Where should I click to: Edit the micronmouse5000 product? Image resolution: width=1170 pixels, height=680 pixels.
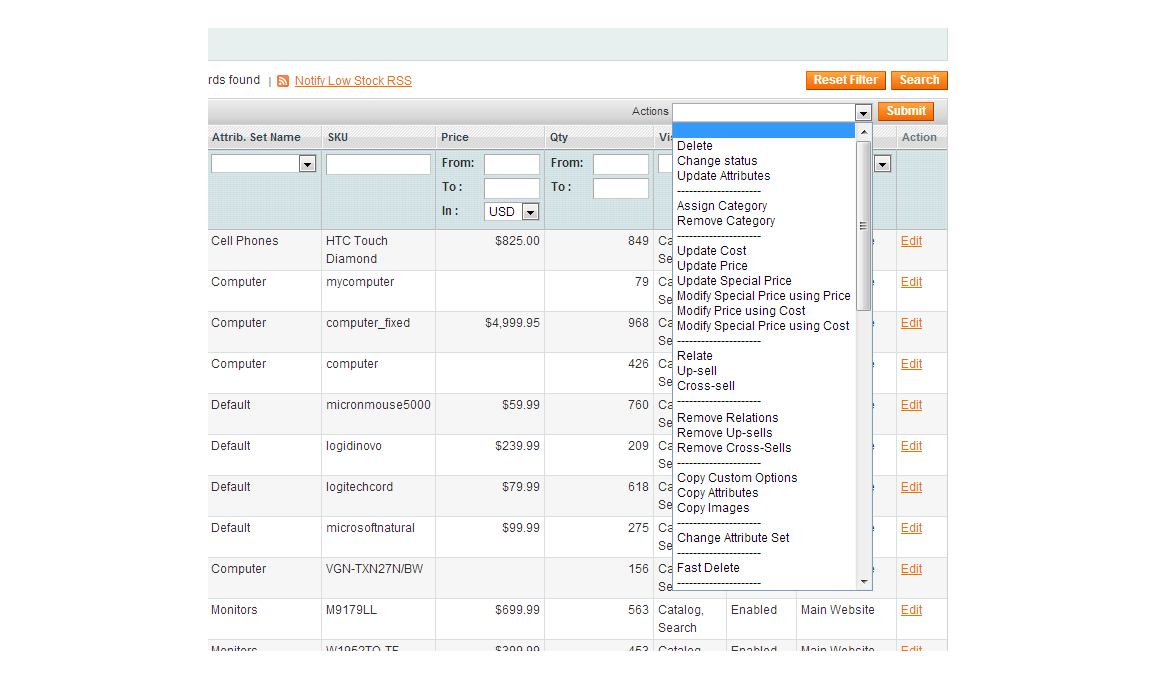pyautogui.click(x=911, y=405)
